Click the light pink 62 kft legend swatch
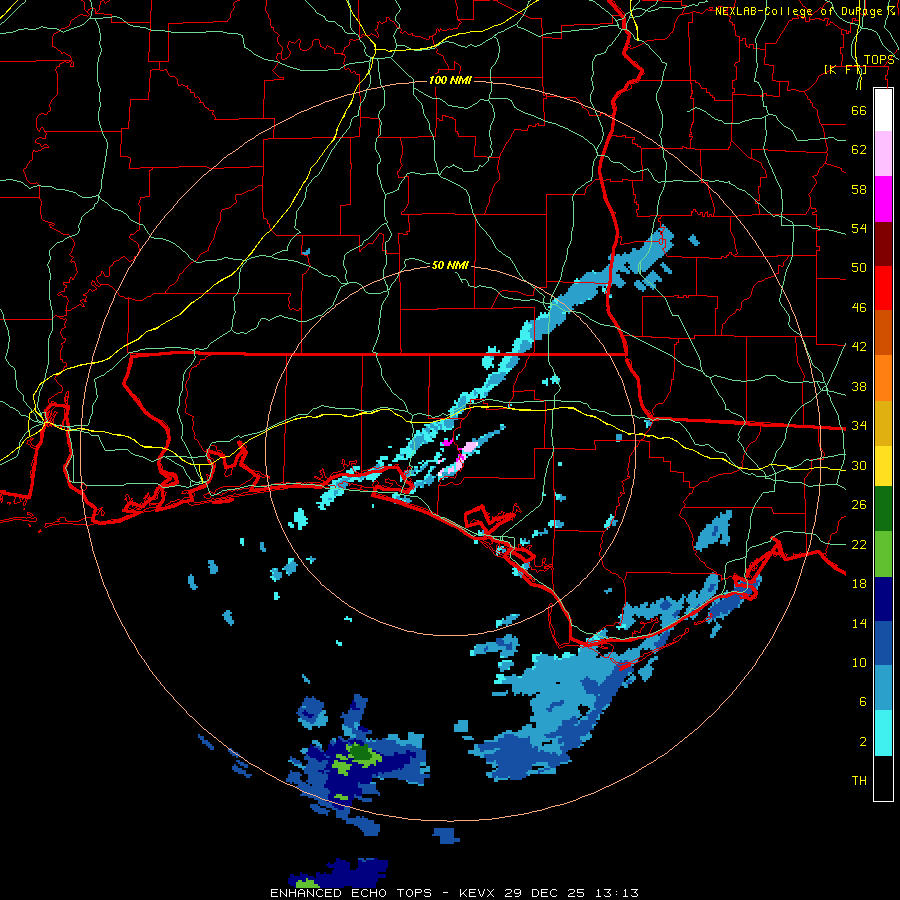 coord(883,154)
